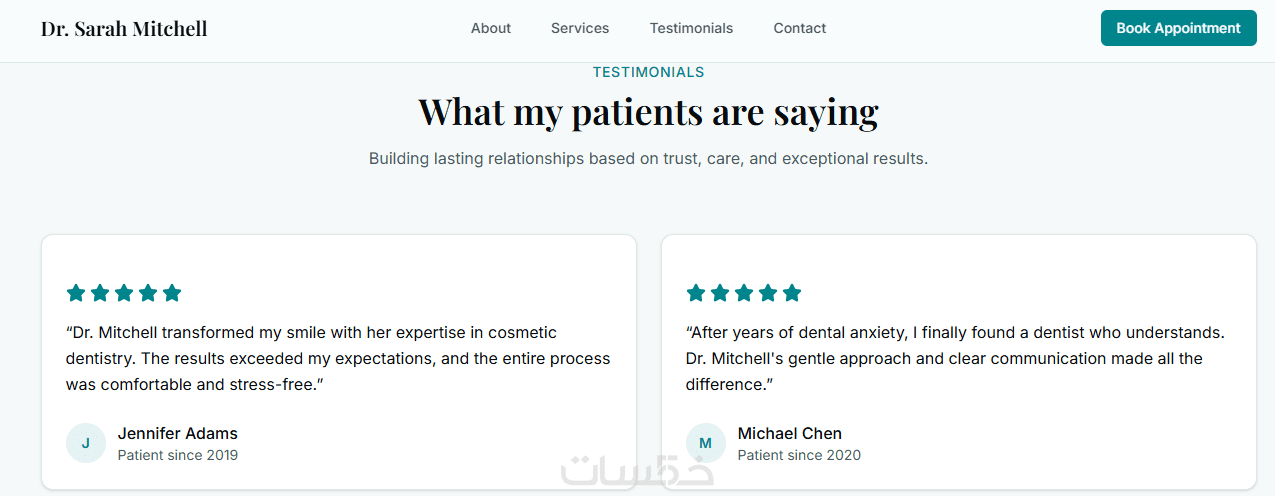Click the "What my patients are saying" heading
Image resolution: width=1275 pixels, height=496 pixels.
coord(648,112)
